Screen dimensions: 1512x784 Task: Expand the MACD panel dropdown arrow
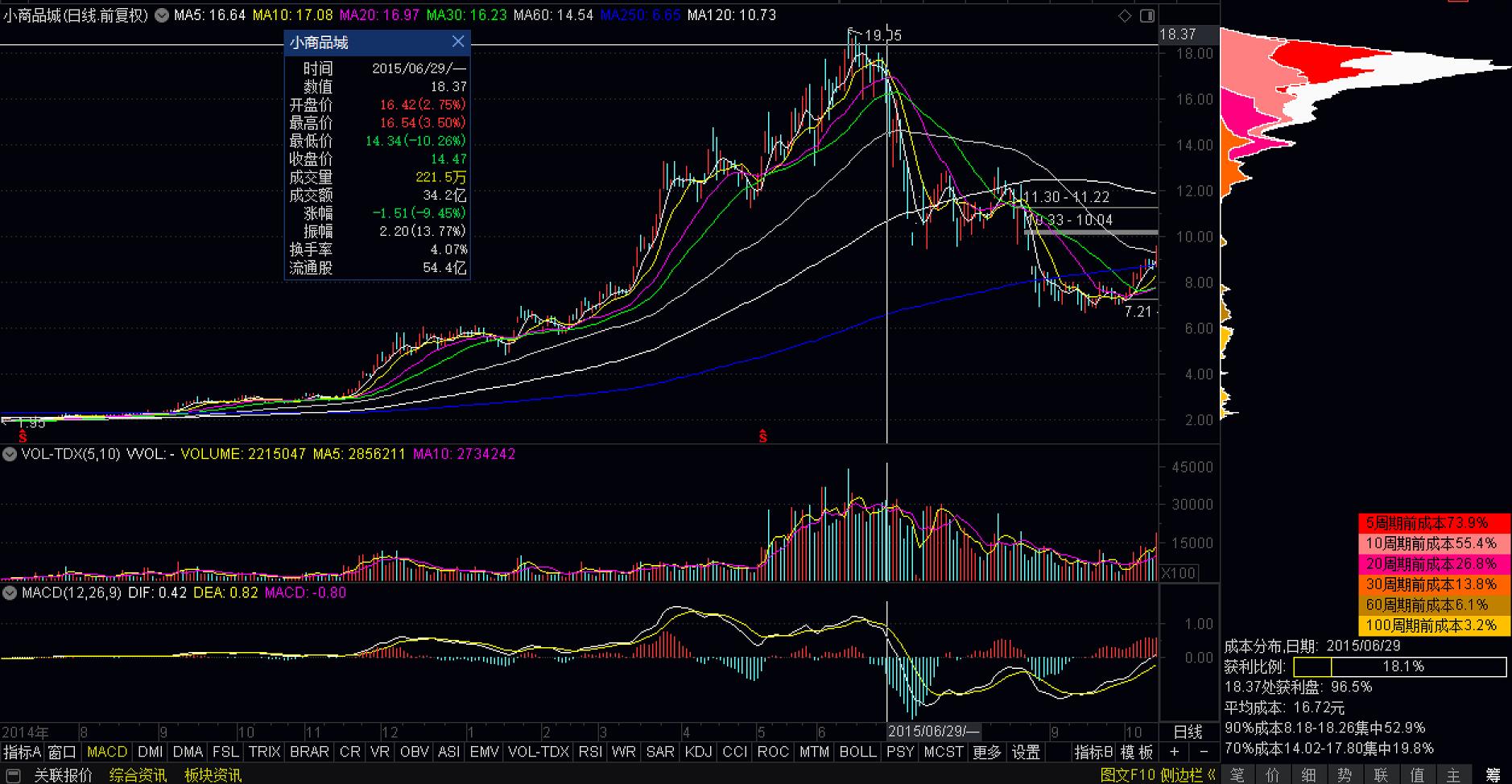tap(10, 593)
